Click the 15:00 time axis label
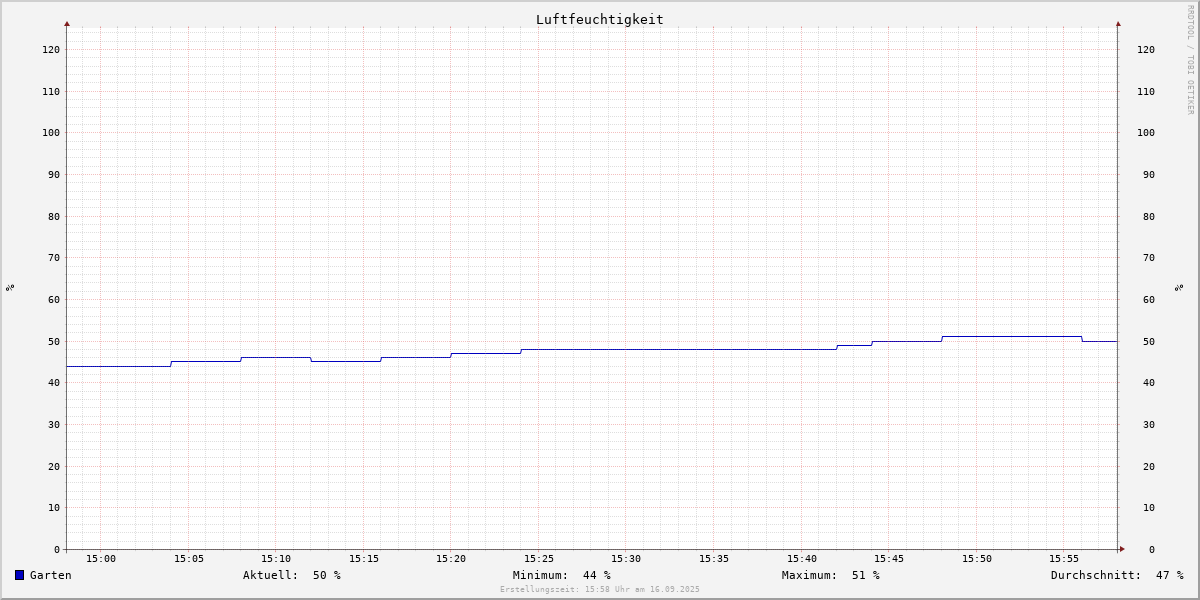This screenshot has height=600, width=1200. click(101, 558)
